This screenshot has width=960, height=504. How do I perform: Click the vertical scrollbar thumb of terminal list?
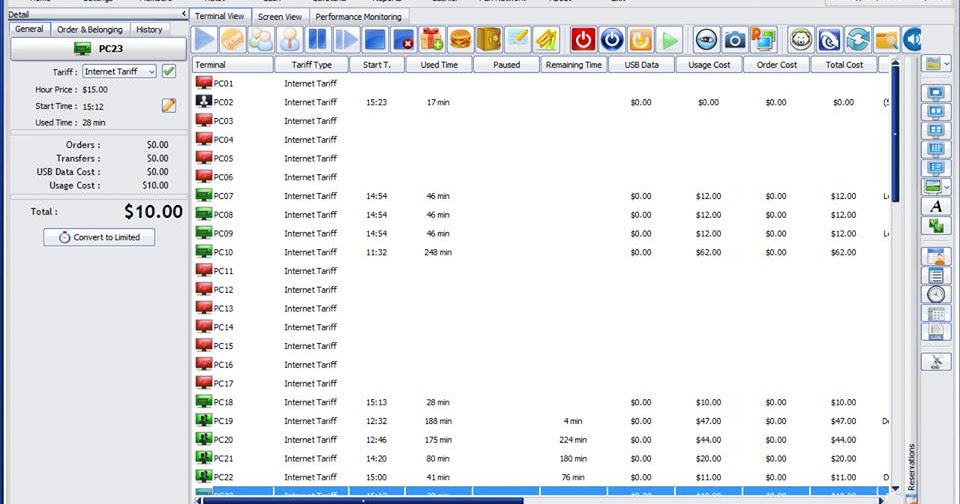[x=895, y=132]
